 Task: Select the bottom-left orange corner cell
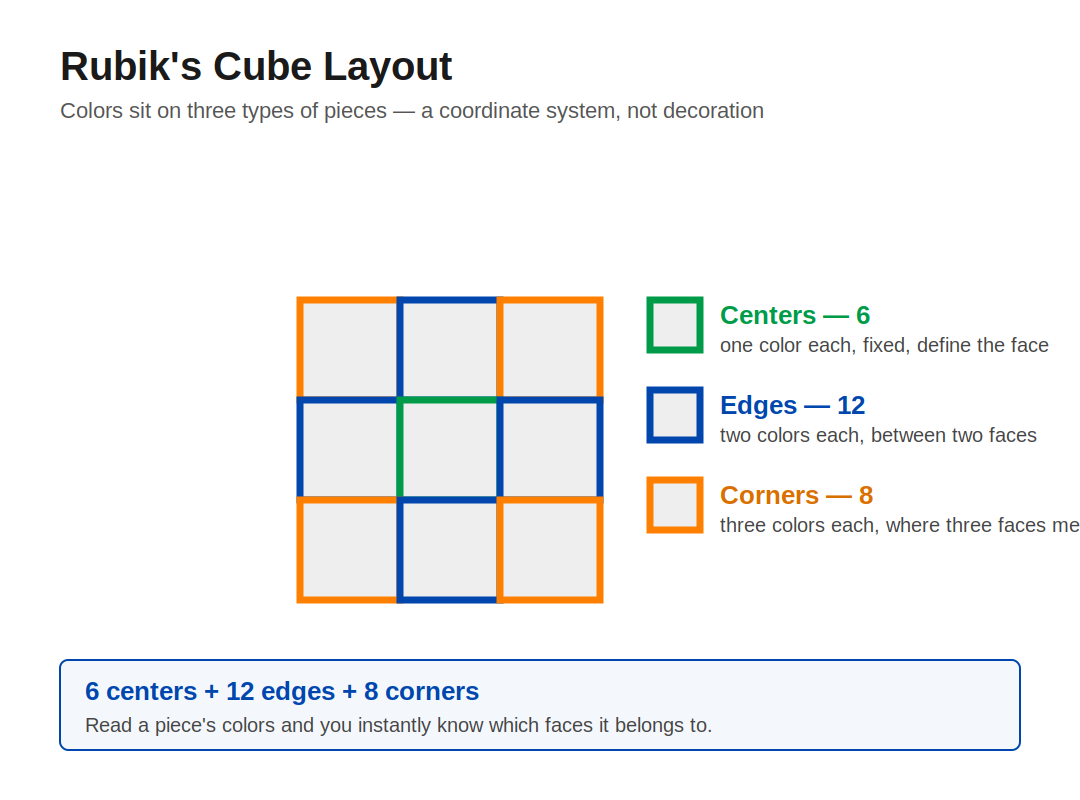tap(350, 550)
